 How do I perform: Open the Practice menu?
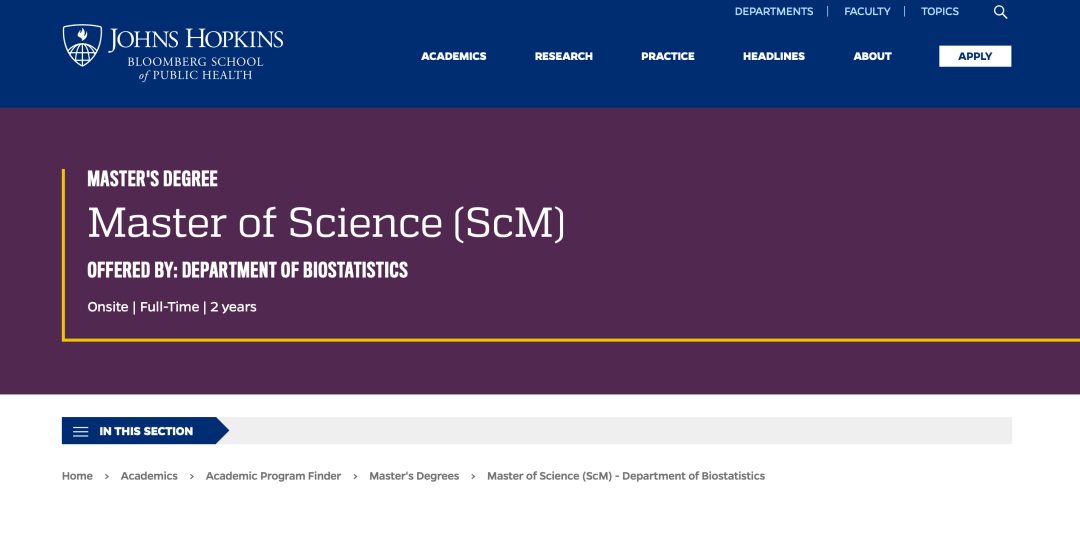667,56
